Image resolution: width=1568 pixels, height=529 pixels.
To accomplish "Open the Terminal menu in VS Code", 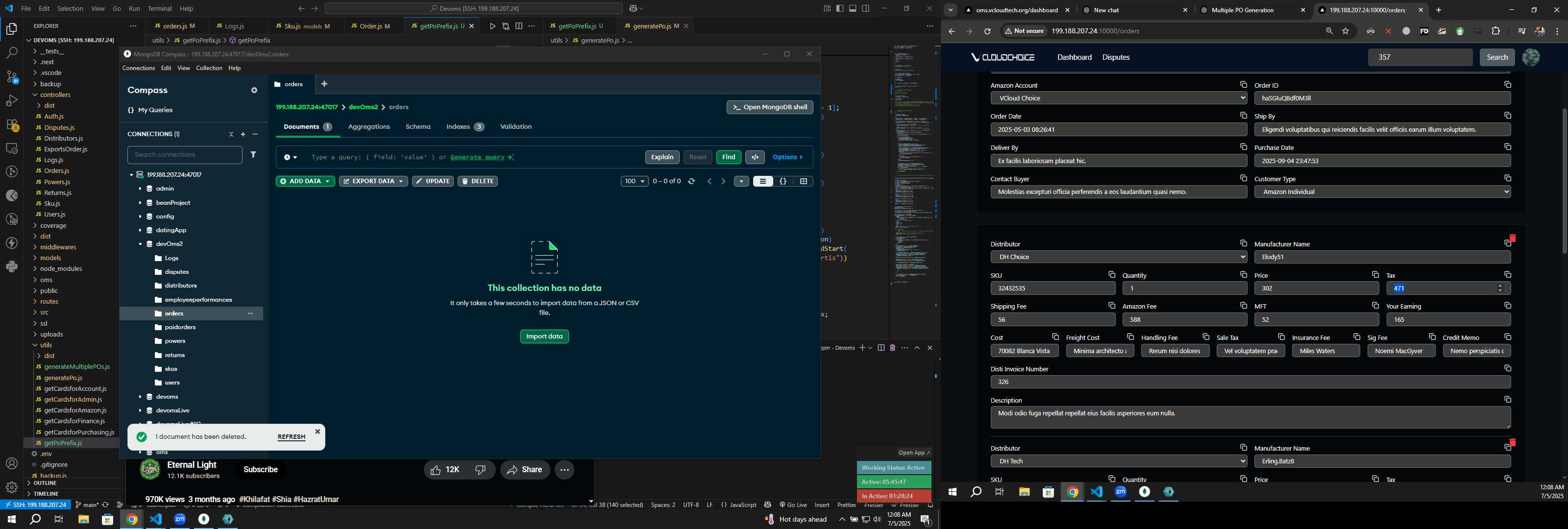I will tap(159, 8).
